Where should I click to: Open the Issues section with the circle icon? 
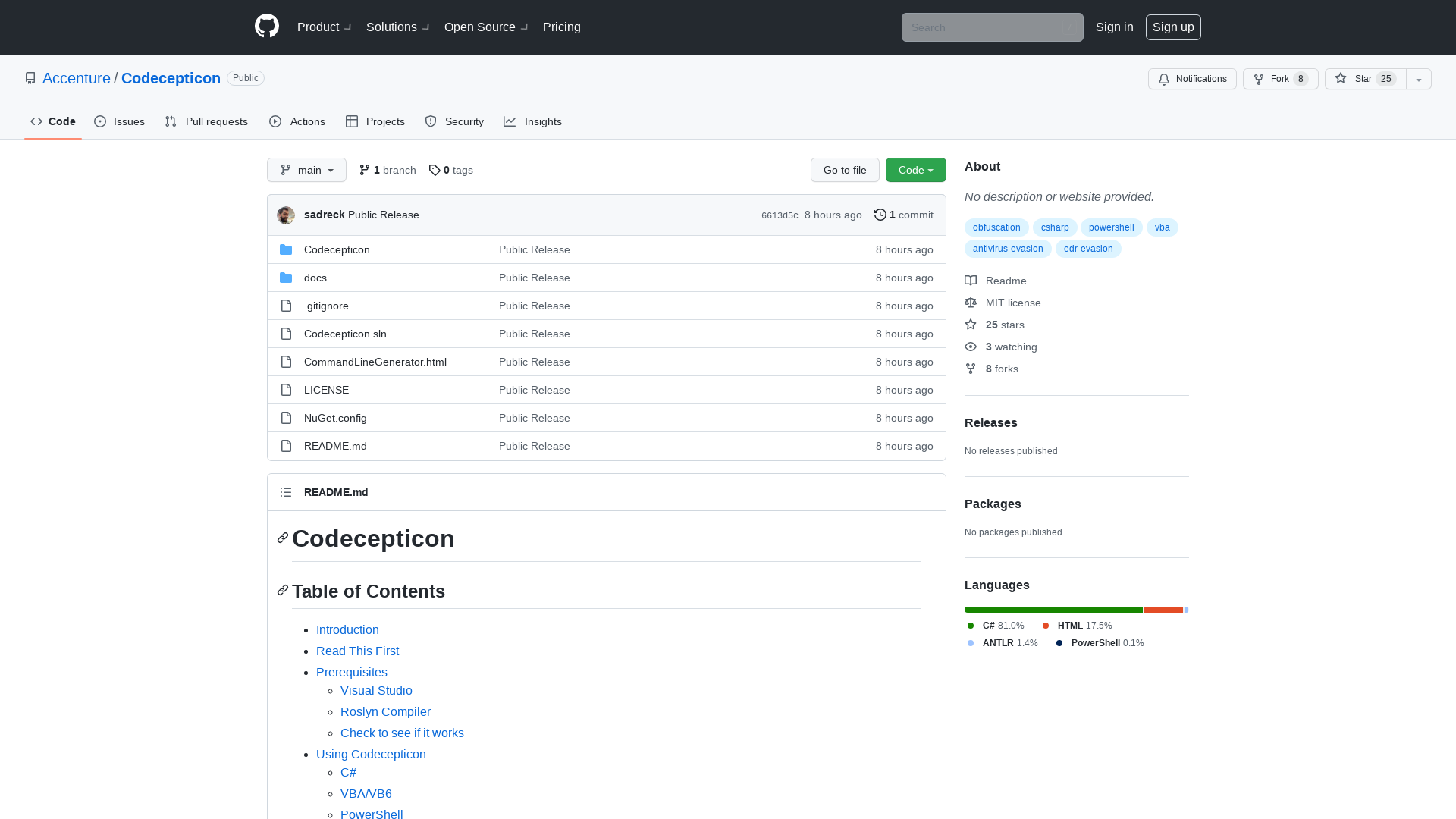pos(100,121)
